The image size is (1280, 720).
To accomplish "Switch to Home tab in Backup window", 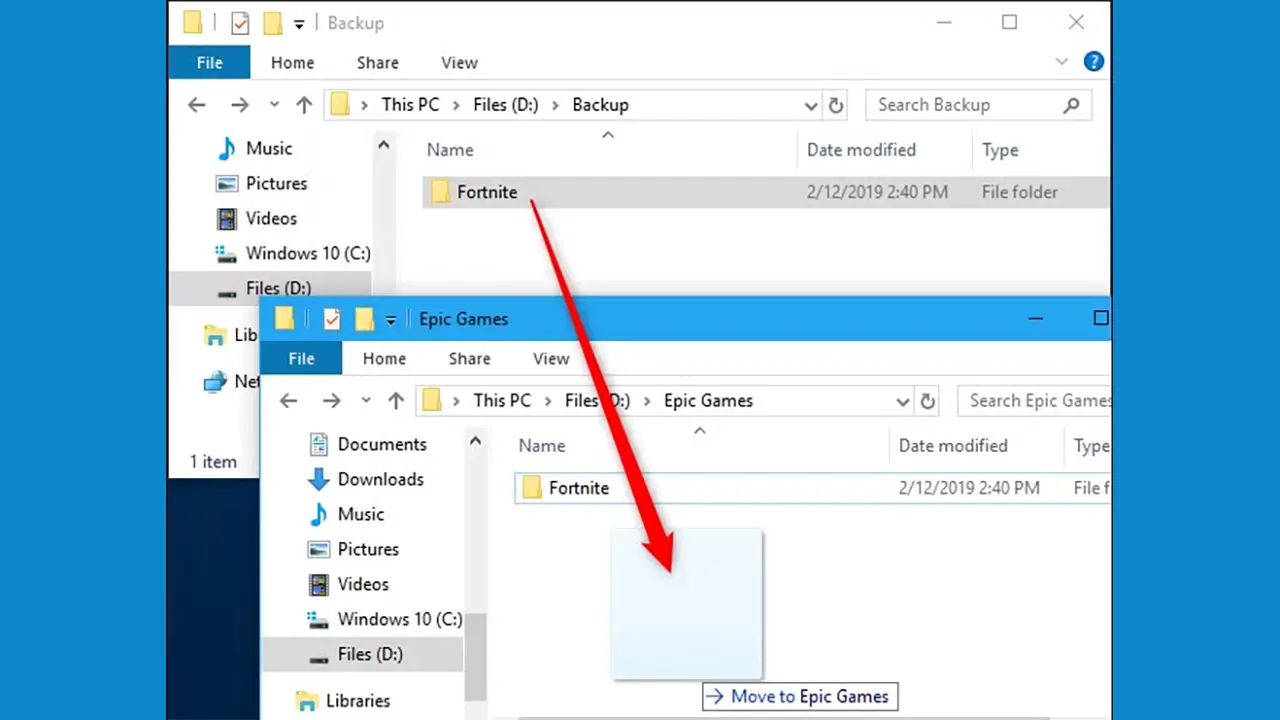I will pyautogui.click(x=292, y=62).
